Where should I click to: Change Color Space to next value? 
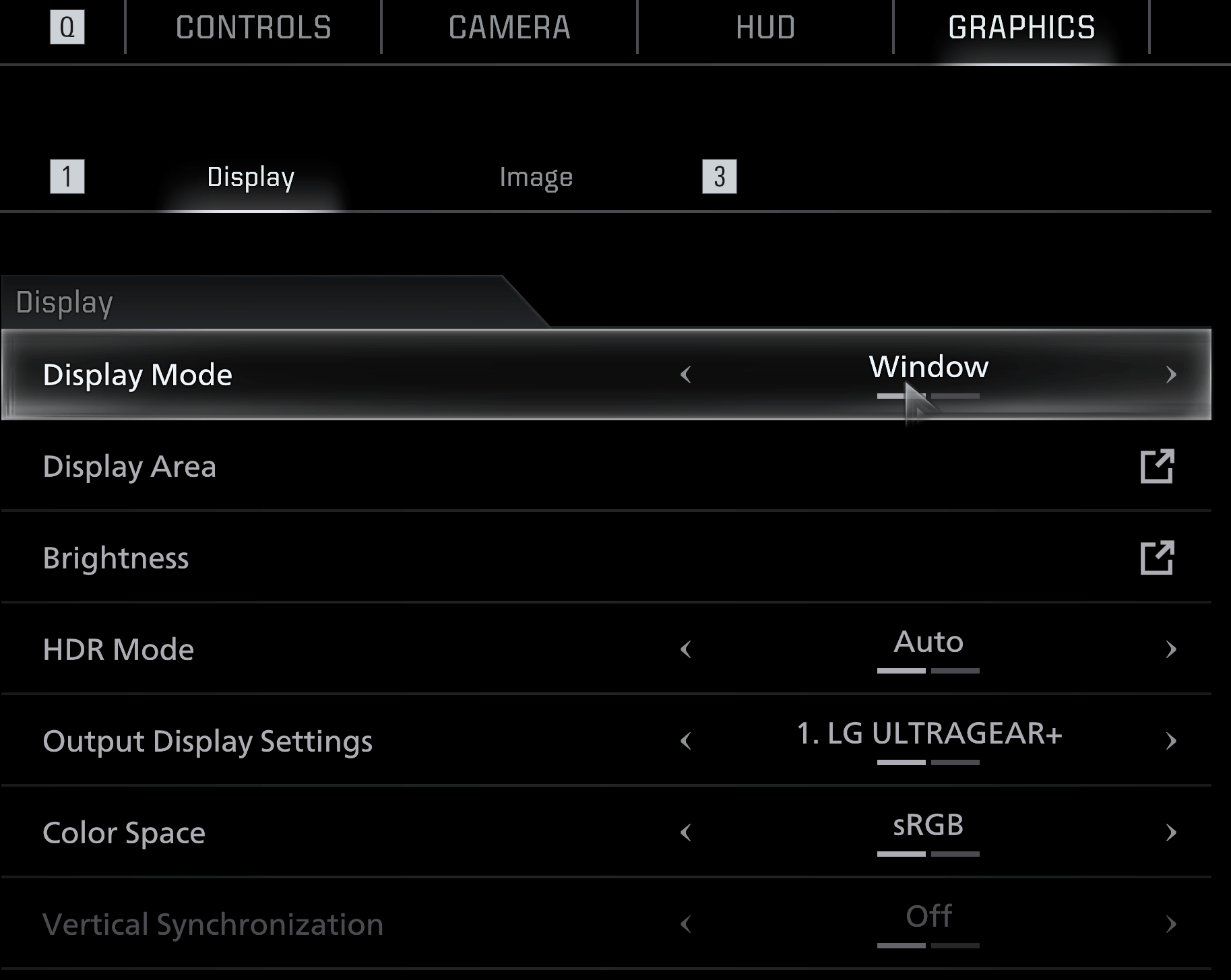[1170, 832]
